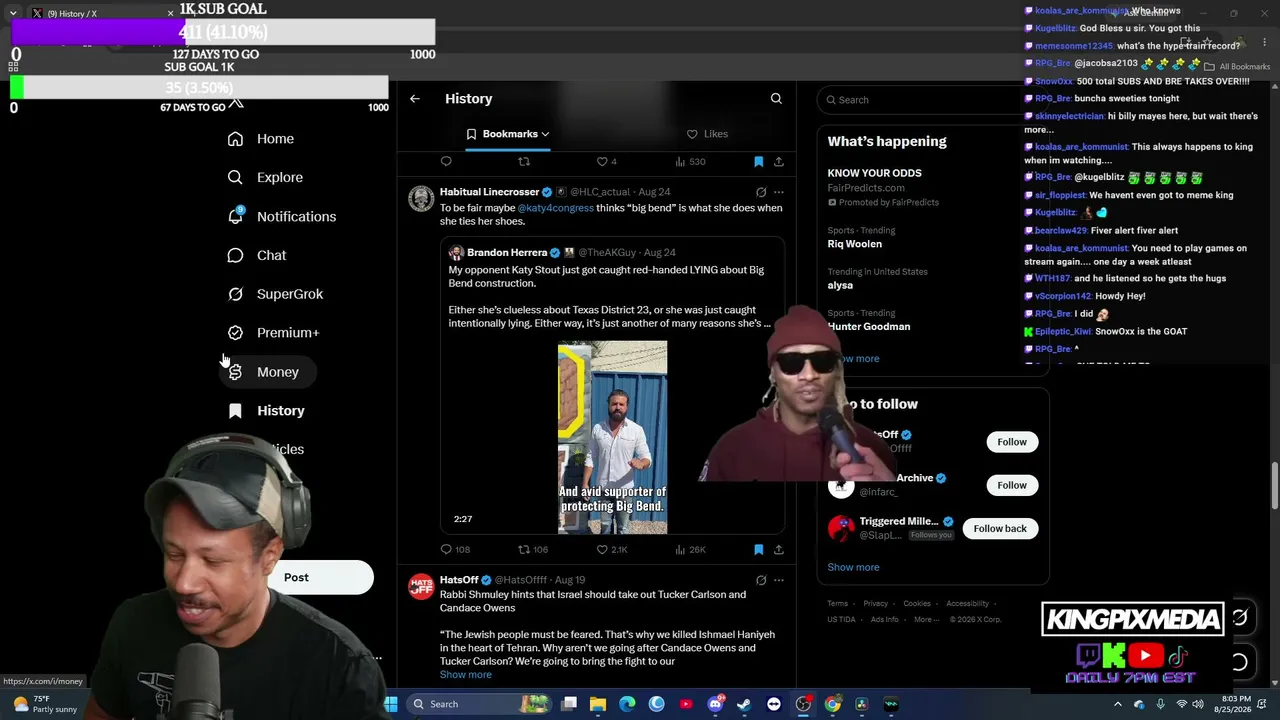The height and width of the screenshot is (720, 1280).
Task: Open the search icon in the History header
Action: (x=776, y=99)
